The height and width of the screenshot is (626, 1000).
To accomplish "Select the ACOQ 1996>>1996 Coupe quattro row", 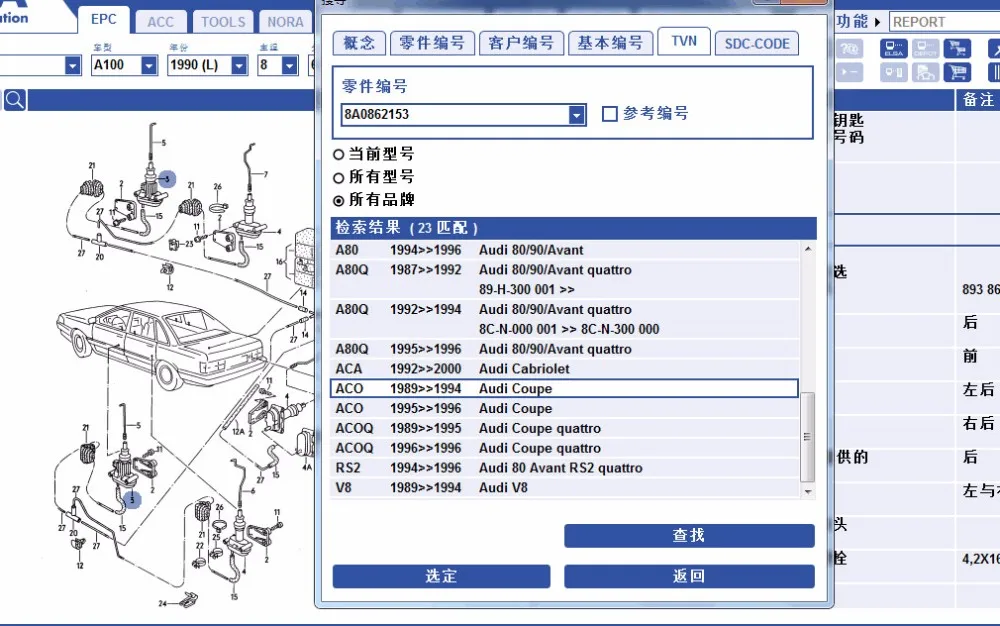I will pos(565,448).
